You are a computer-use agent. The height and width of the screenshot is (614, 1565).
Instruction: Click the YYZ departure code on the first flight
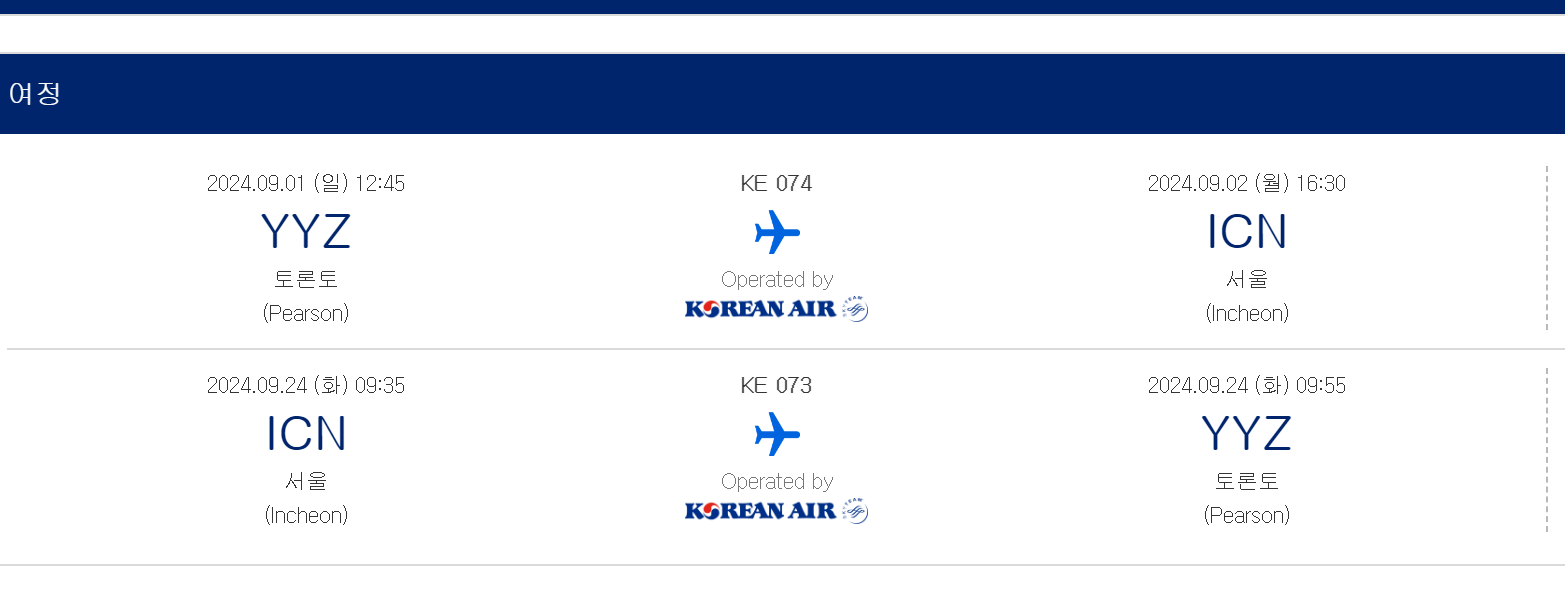pyautogui.click(x=306, y=232)
